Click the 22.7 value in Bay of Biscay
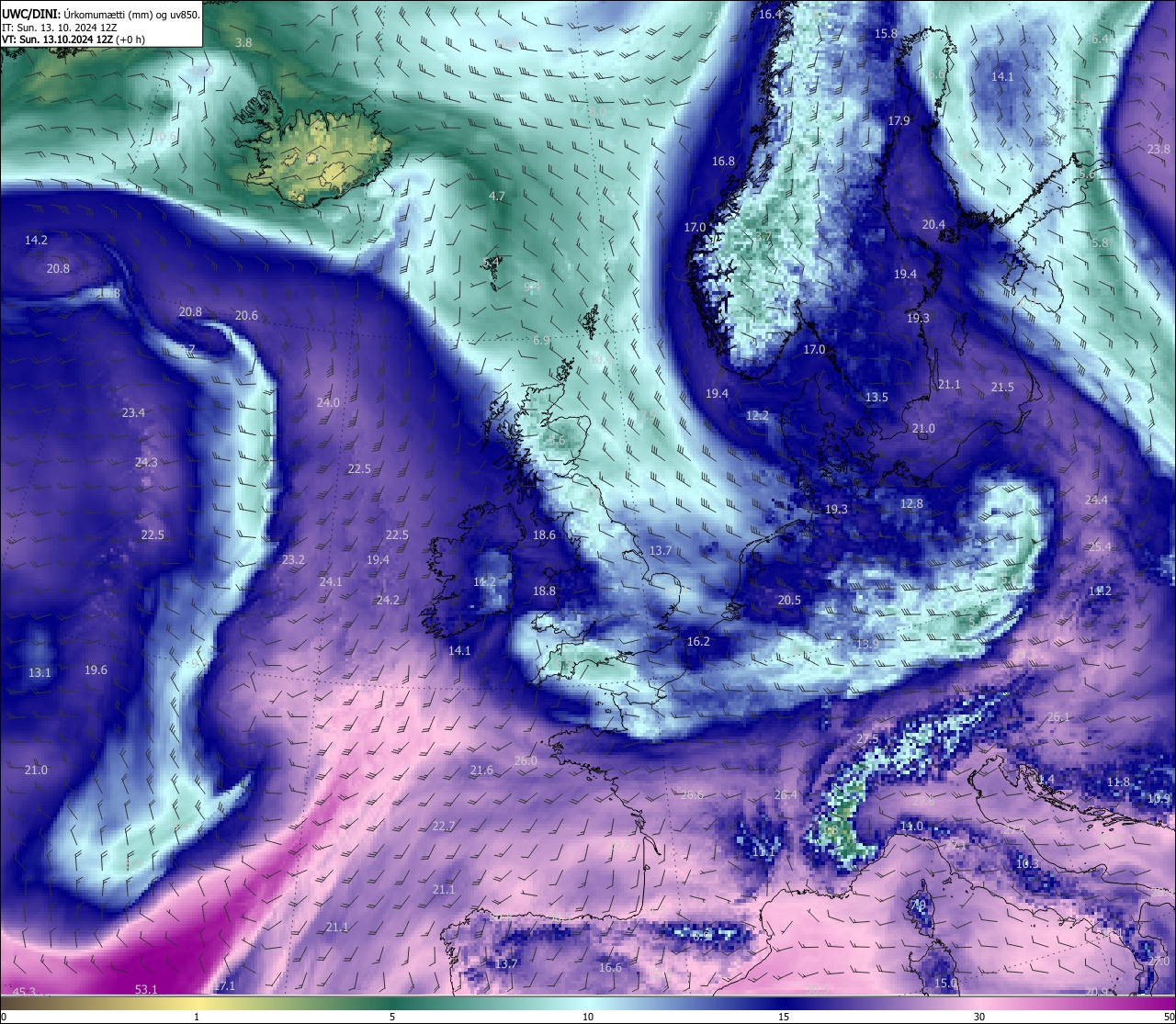The width and height of the screenshot is (1176, 1024). [443, 827]
